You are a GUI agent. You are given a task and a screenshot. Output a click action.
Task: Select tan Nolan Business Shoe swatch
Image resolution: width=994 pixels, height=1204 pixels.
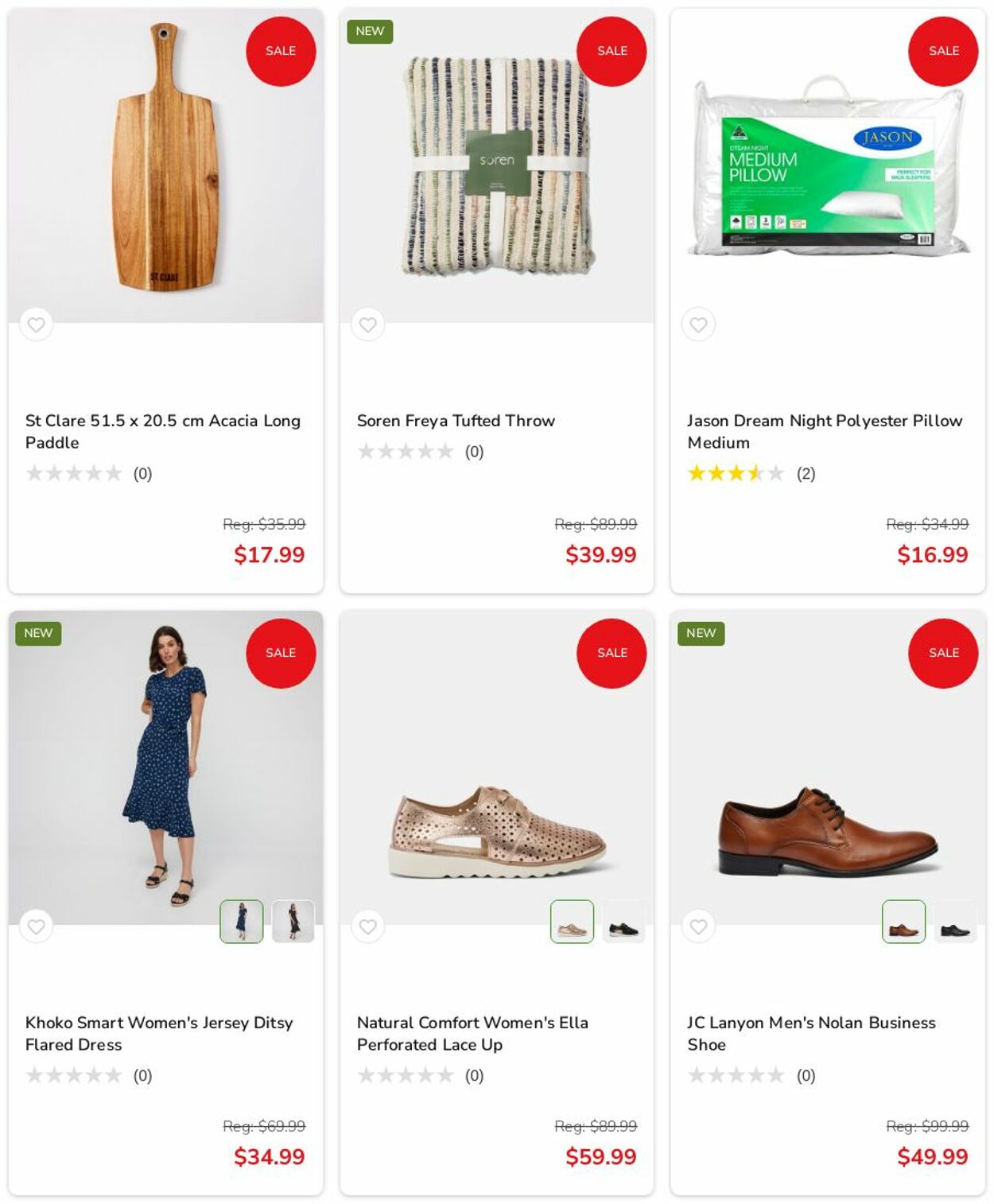[903, 922]
